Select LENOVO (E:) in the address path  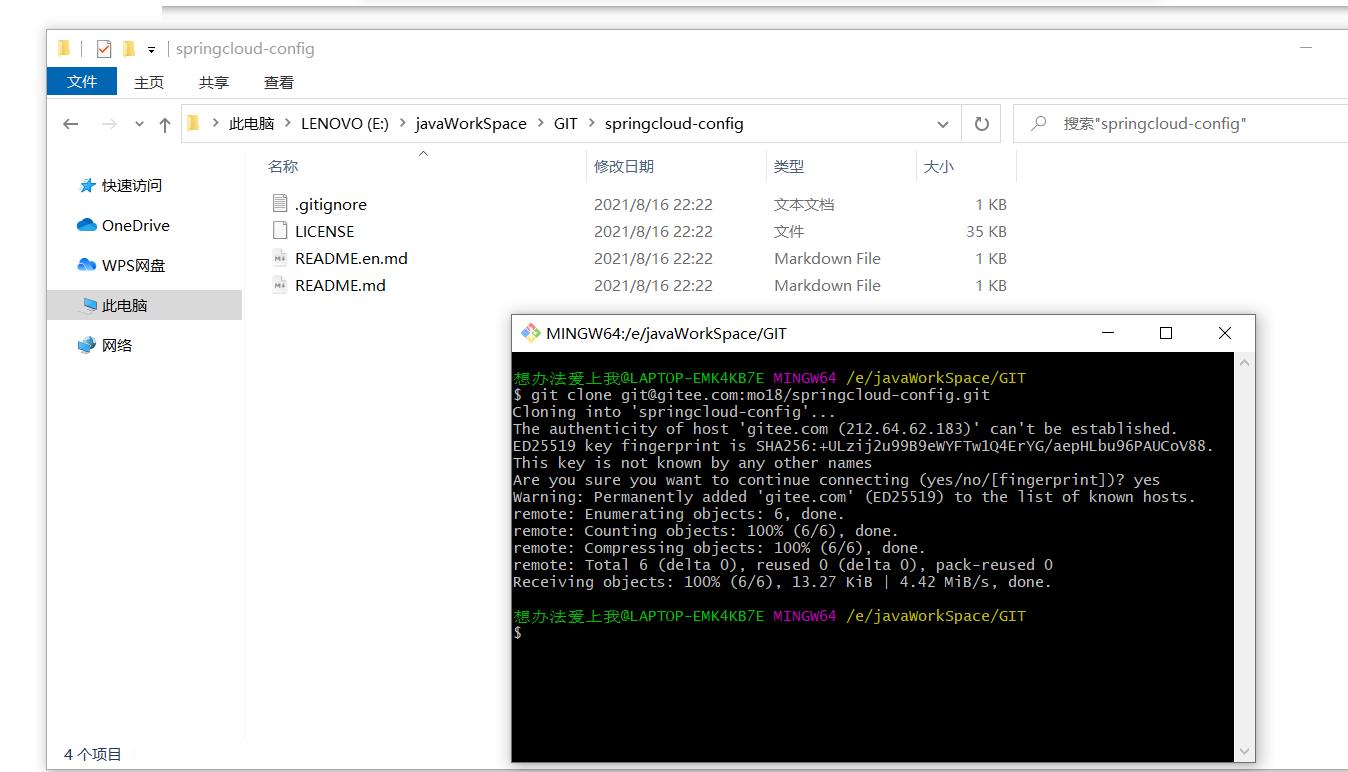click(345, 124)
